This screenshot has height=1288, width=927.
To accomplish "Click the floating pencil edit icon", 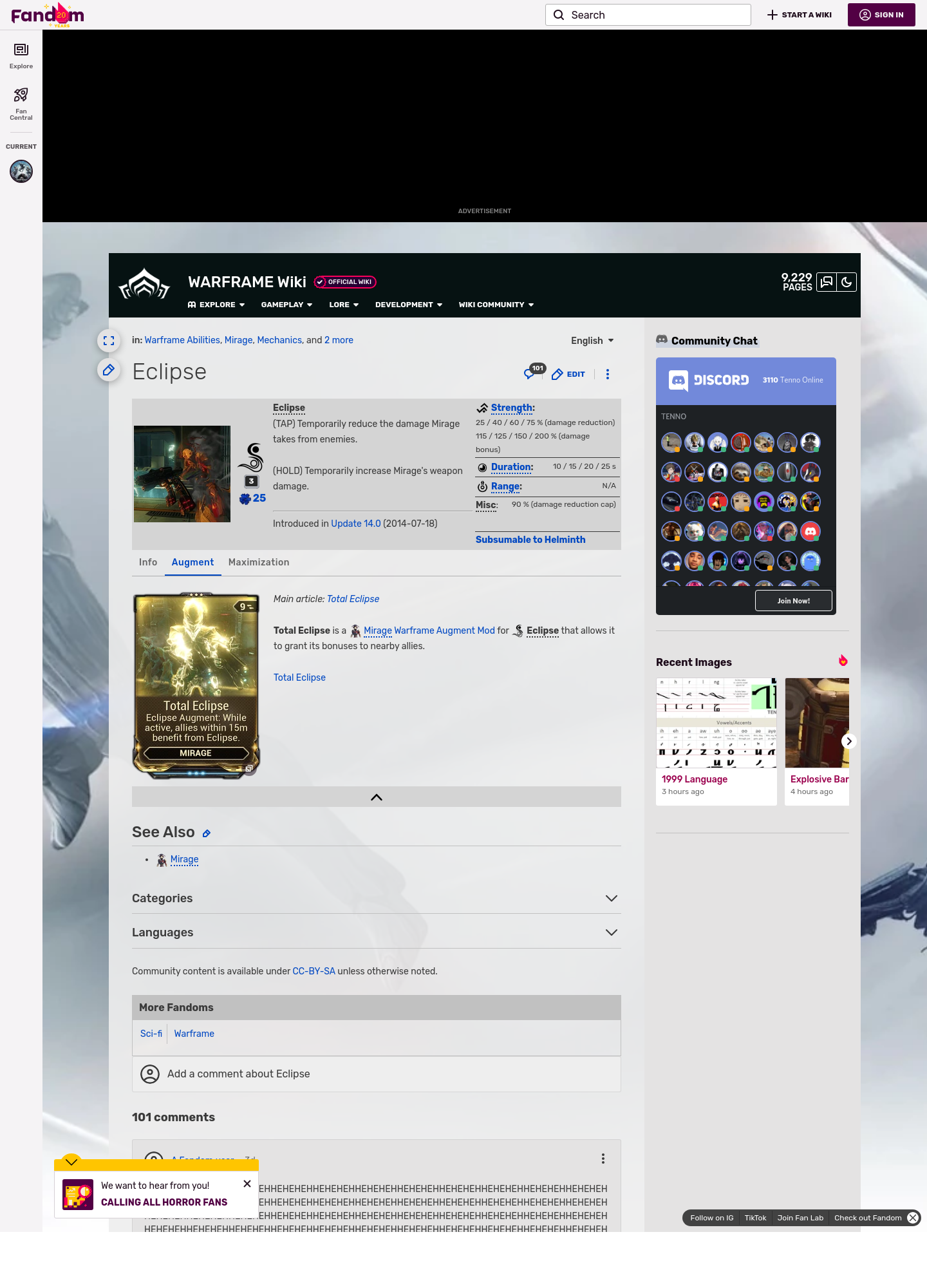I will 109,370.
